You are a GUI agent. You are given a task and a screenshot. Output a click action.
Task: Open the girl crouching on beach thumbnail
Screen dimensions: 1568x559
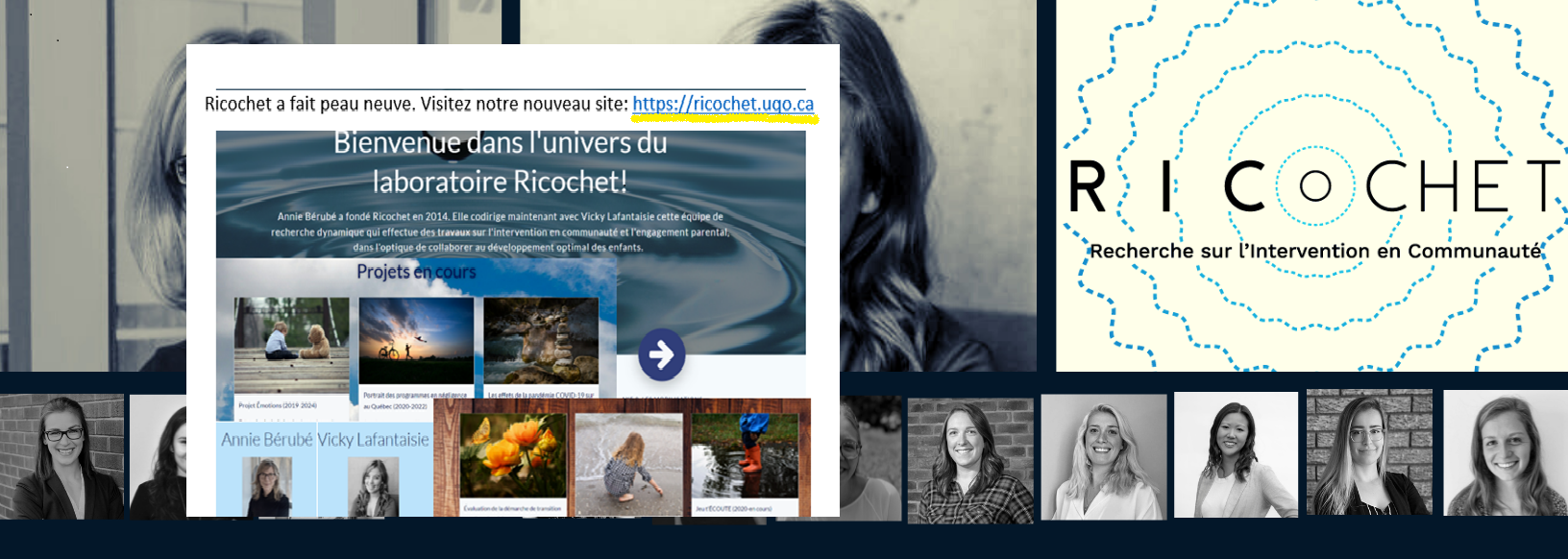pyautogui.click(x=629, y=464)
